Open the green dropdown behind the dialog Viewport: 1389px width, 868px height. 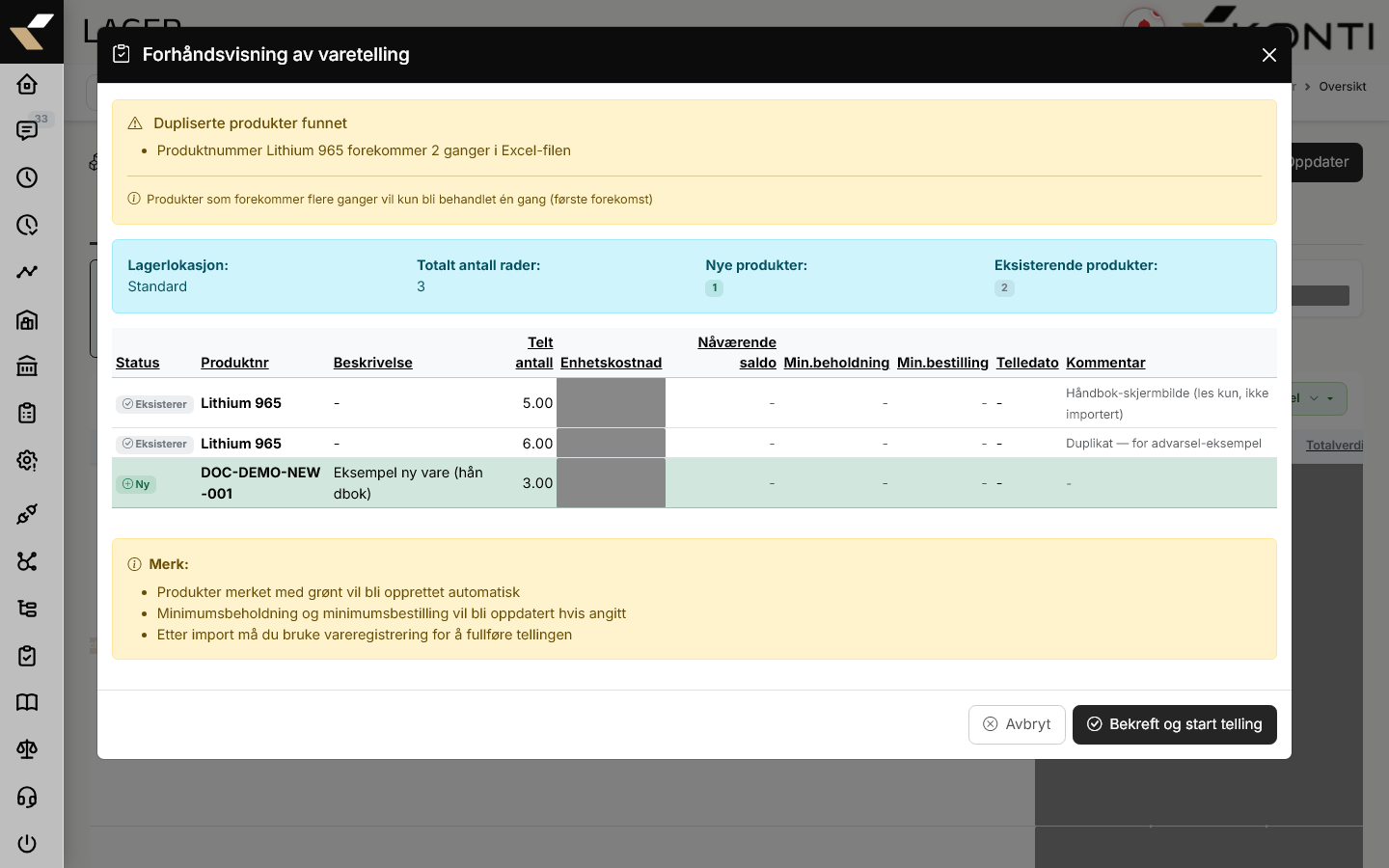pos(1320,398)
